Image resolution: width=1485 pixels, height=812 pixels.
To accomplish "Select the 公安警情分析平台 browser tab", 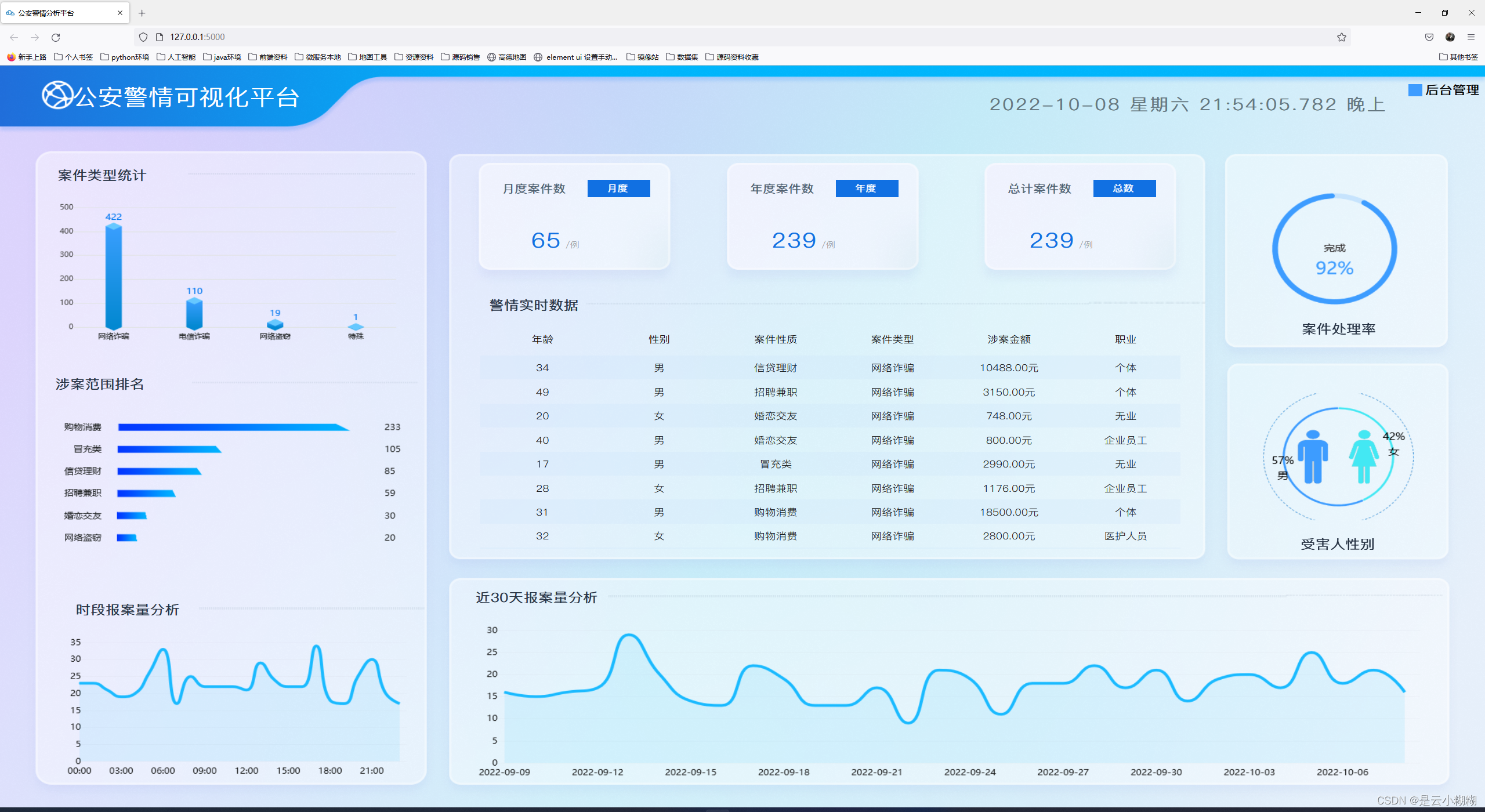I will click(65, 13).
